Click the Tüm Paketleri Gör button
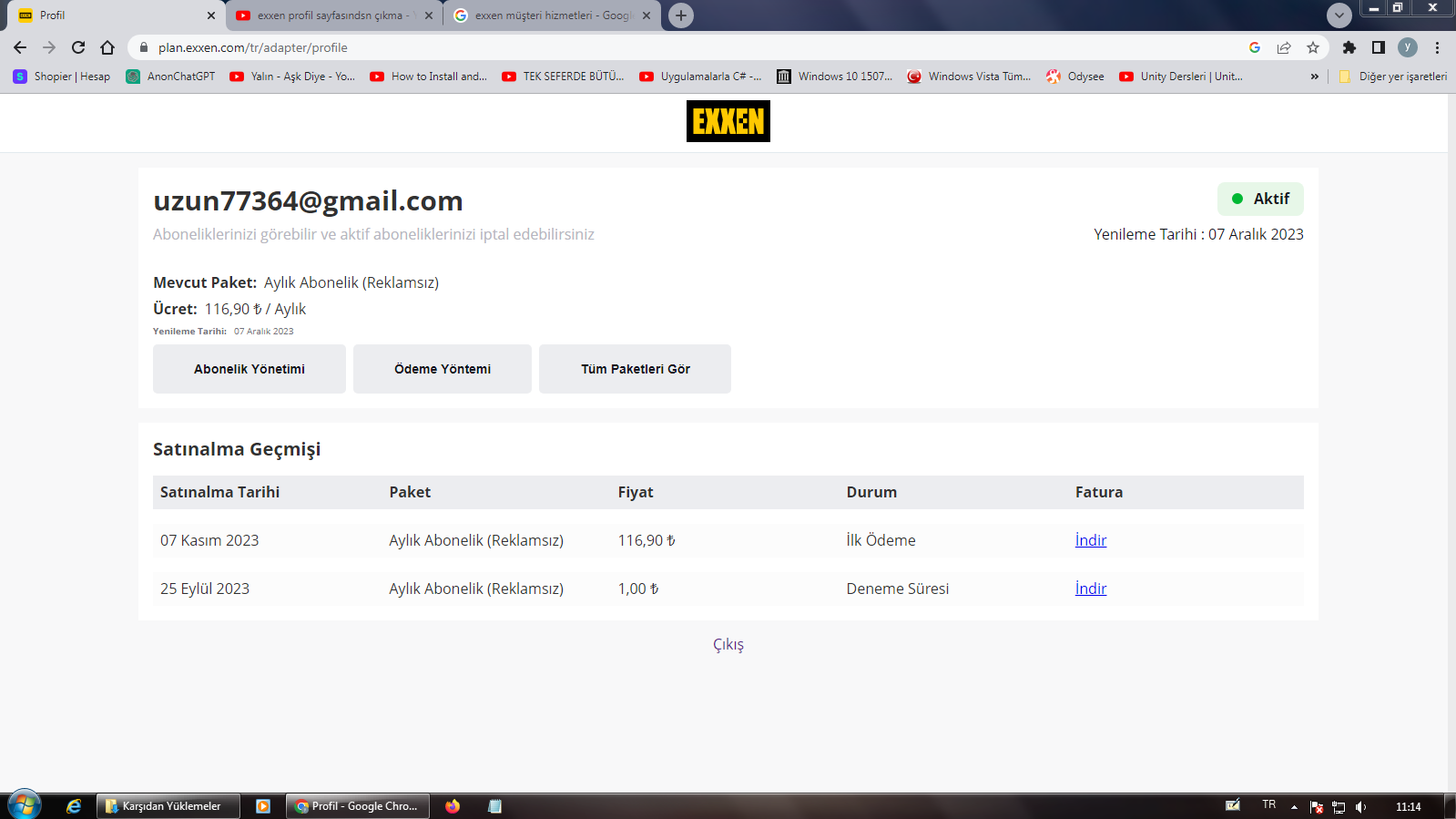Viewport: 1456px width, 819px height. click(636, 369)
